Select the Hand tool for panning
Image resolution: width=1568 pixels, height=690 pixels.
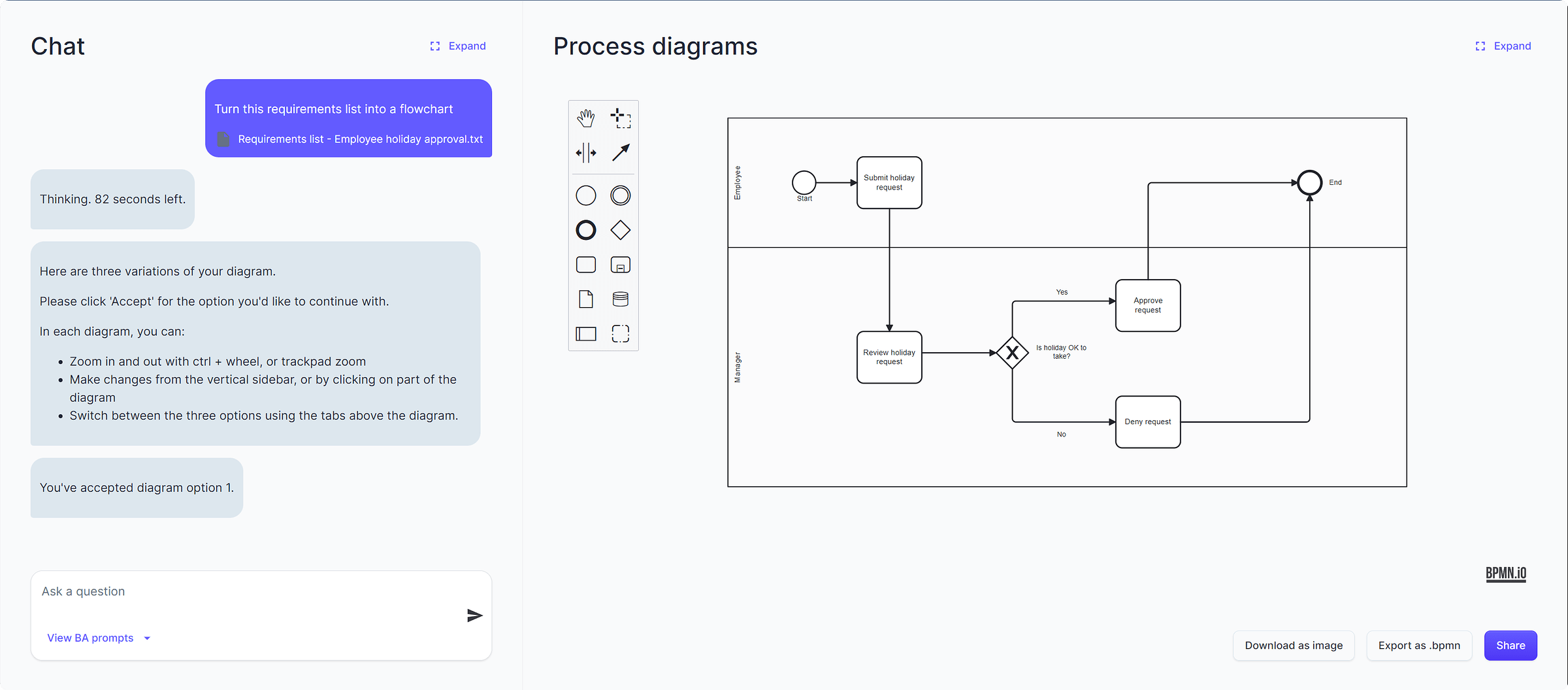pos(586,118)
